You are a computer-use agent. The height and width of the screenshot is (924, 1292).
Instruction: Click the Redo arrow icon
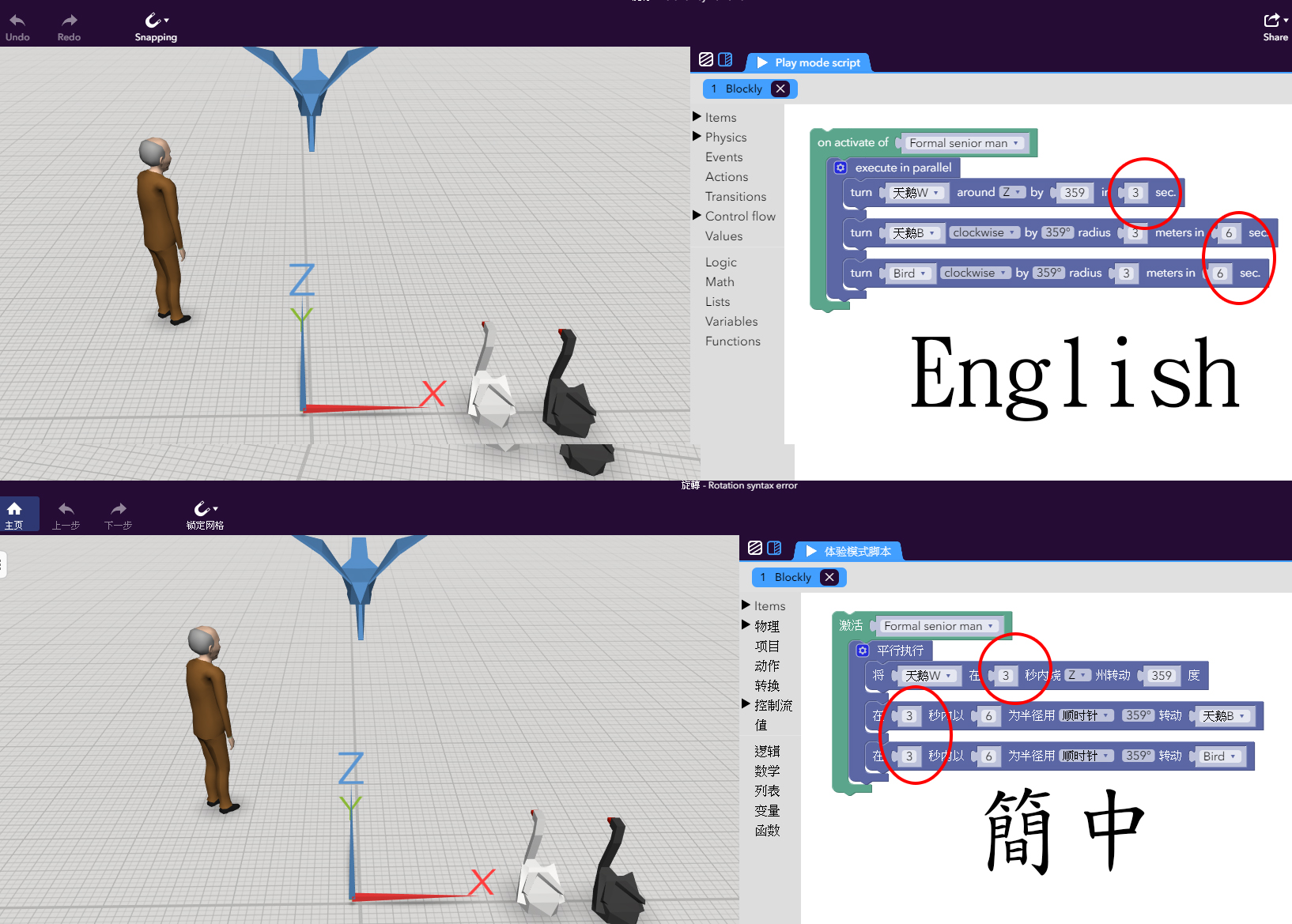pos(69,21)
